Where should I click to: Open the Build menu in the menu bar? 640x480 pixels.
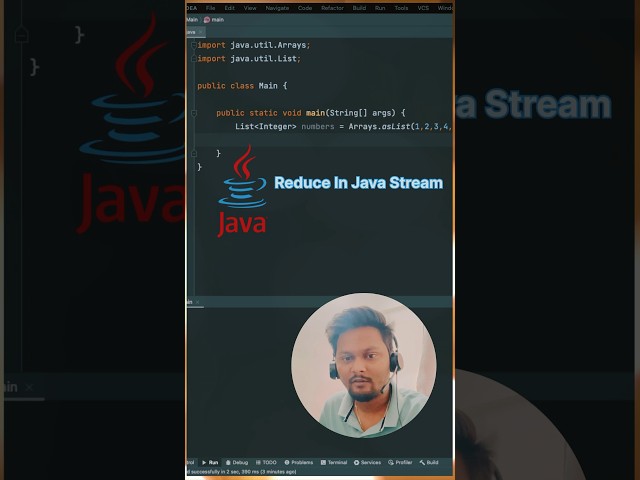pyautogui.click(x=359, y=8)
